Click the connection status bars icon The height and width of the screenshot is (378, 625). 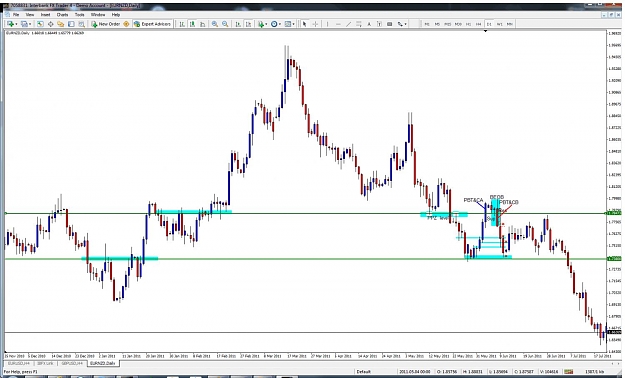coord(569,372)
